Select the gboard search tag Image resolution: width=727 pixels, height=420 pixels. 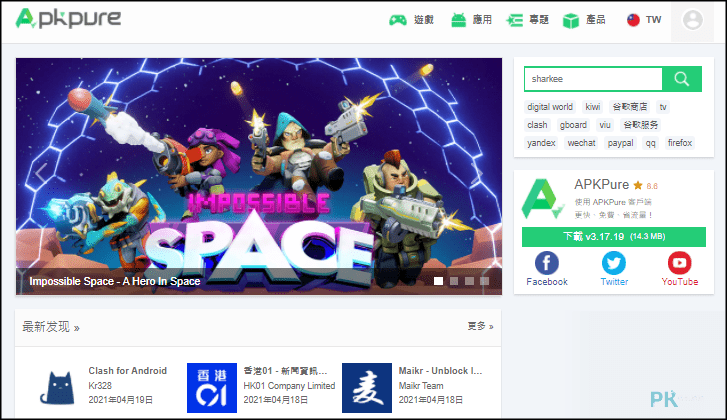click(573, 125)
